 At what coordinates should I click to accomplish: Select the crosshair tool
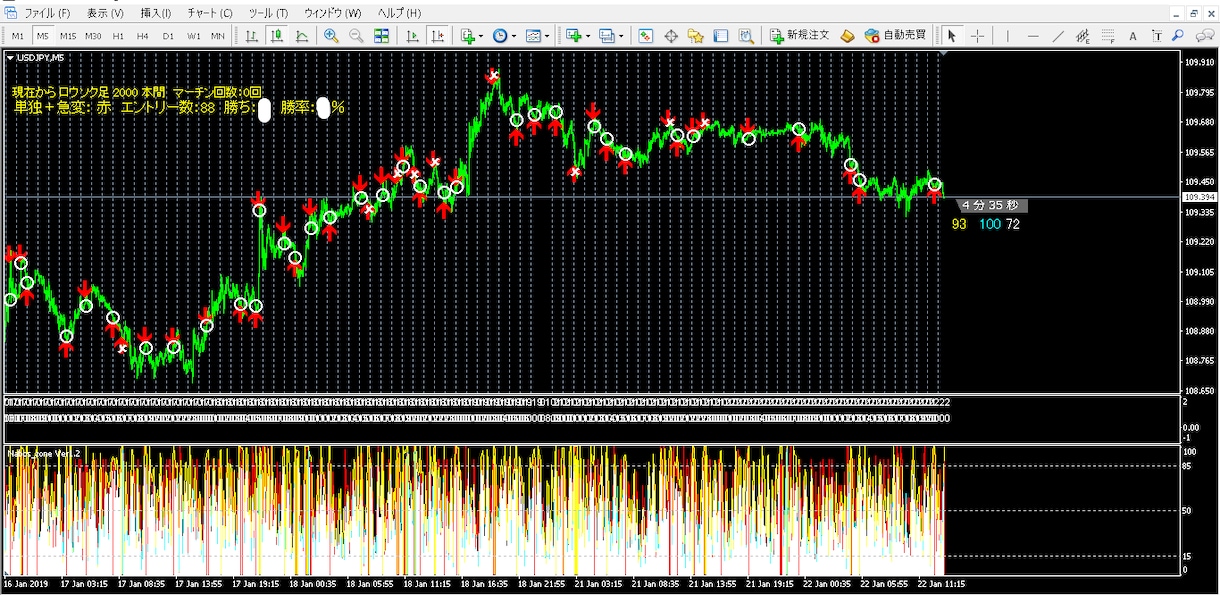coord(977,36)
